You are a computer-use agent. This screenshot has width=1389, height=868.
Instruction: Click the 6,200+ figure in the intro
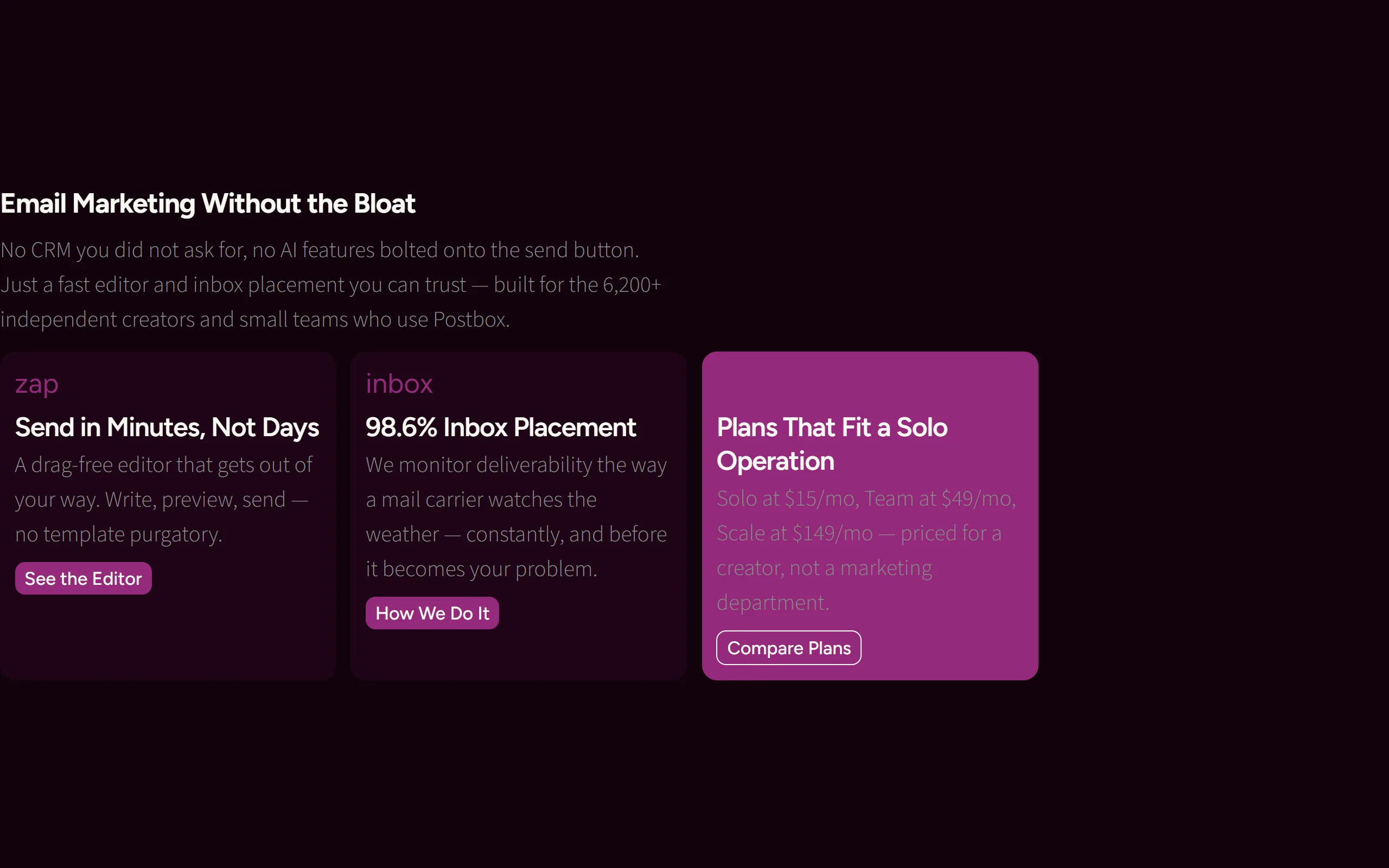[x=632, y=285]
